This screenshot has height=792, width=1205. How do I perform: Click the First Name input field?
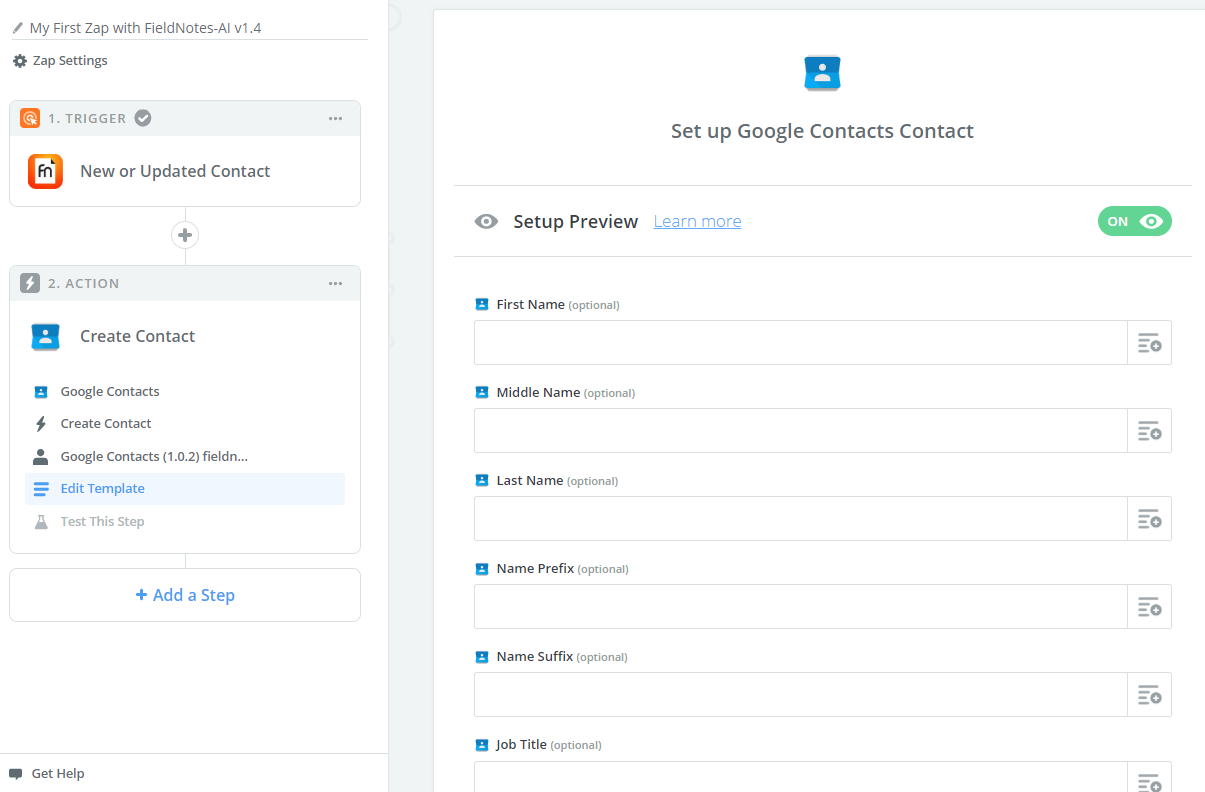point(801,343)
